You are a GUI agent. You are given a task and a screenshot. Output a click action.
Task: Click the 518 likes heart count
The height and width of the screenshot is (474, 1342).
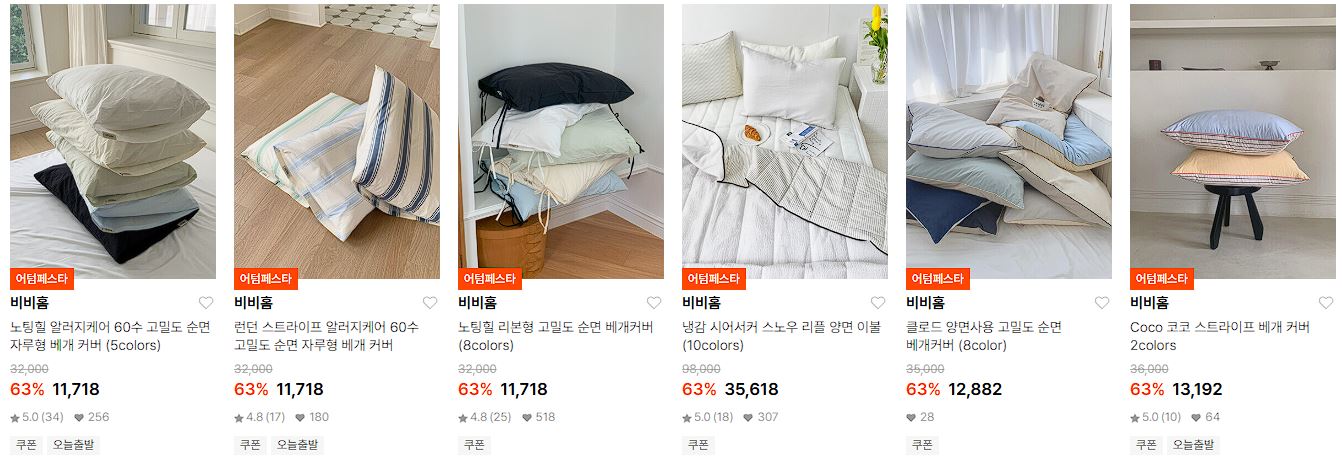point(540,417)
